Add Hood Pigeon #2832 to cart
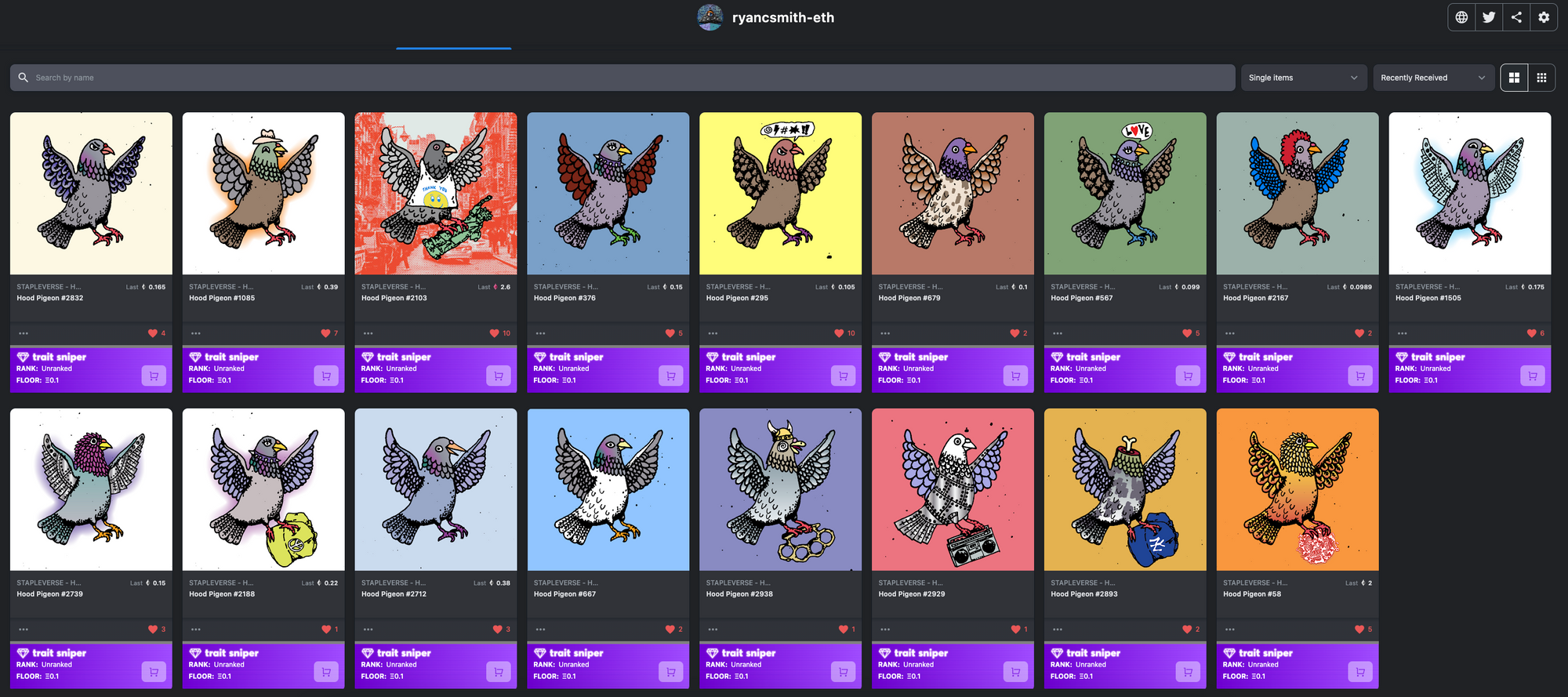The image size is (1568, 697). 154,376
